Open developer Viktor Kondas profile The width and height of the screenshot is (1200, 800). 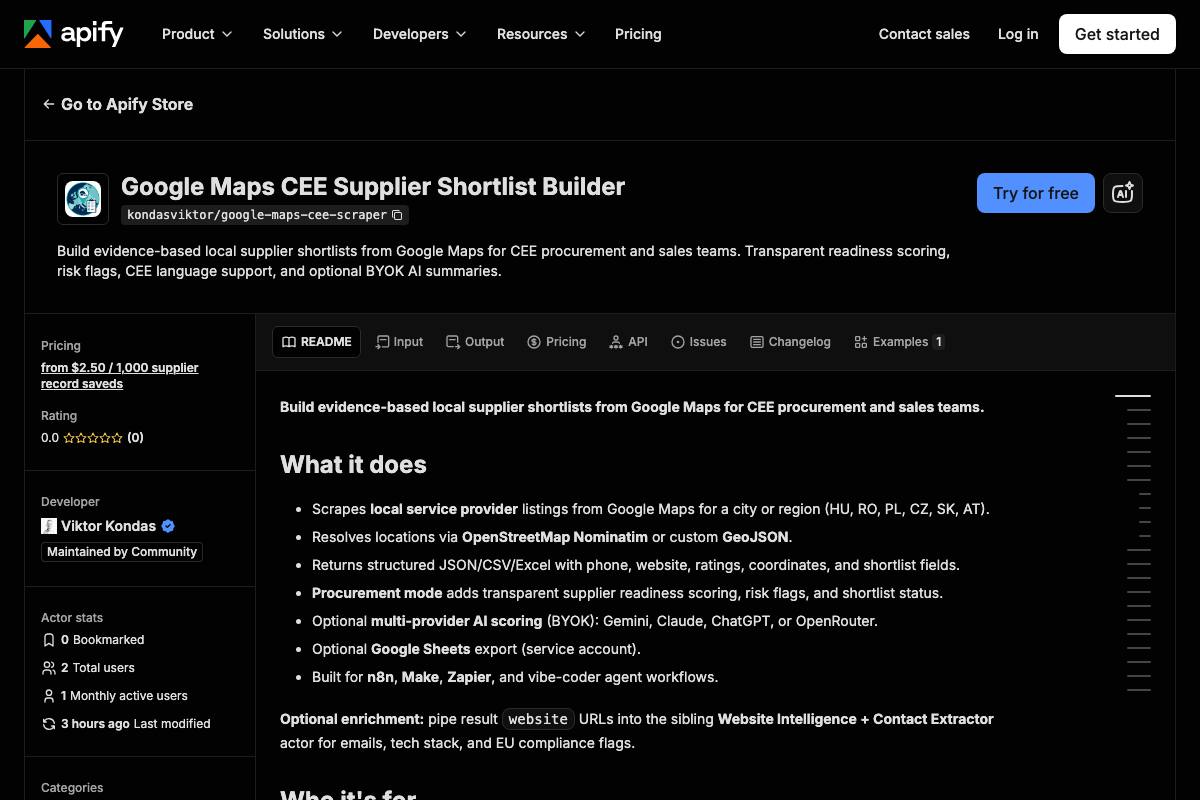[108, 526]
